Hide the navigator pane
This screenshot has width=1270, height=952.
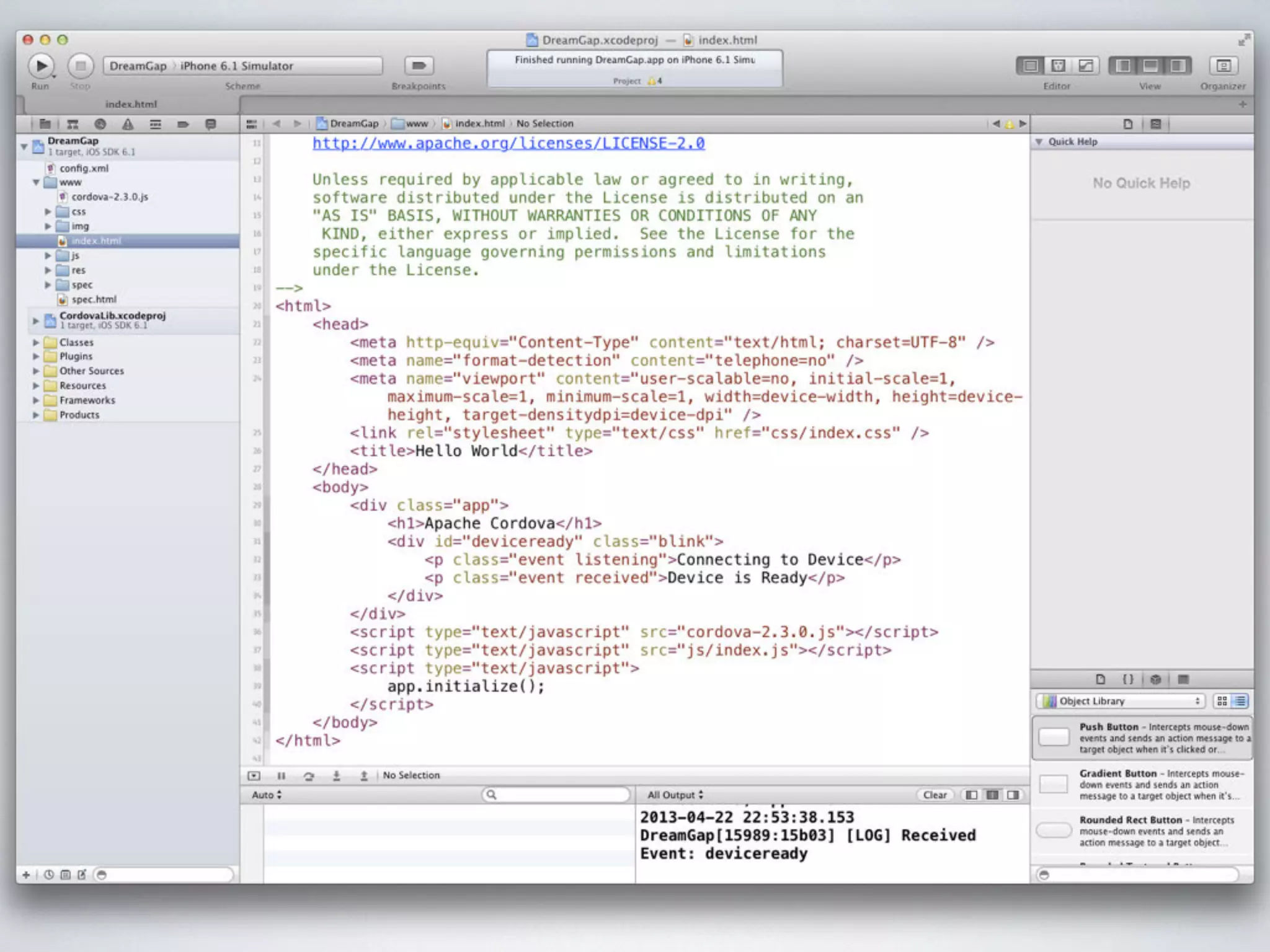point(1123,66)
